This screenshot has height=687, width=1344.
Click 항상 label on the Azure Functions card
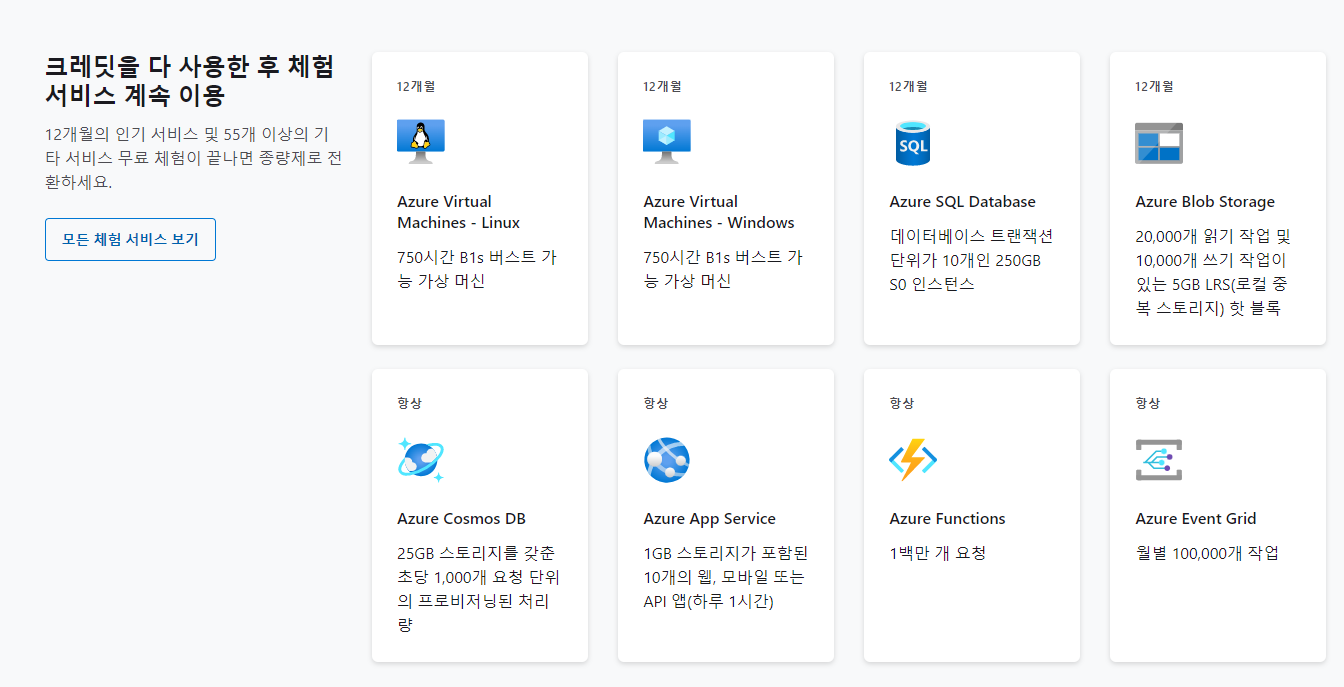[901, 403]
